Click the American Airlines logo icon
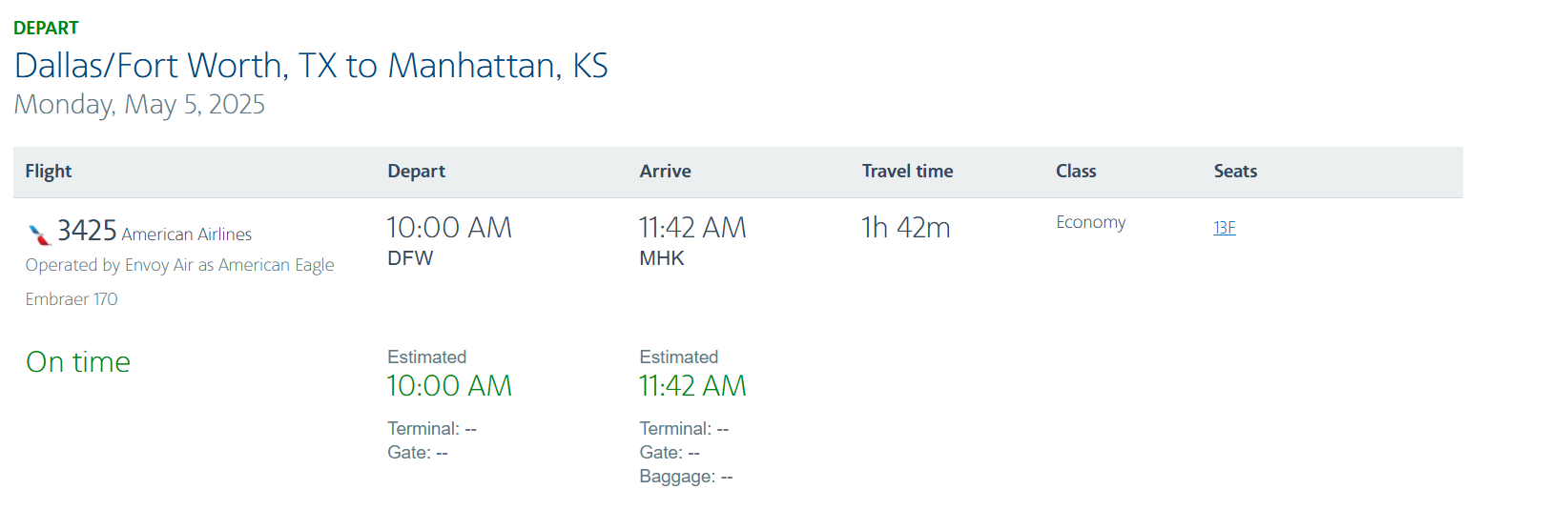 [x=39, y=235]
